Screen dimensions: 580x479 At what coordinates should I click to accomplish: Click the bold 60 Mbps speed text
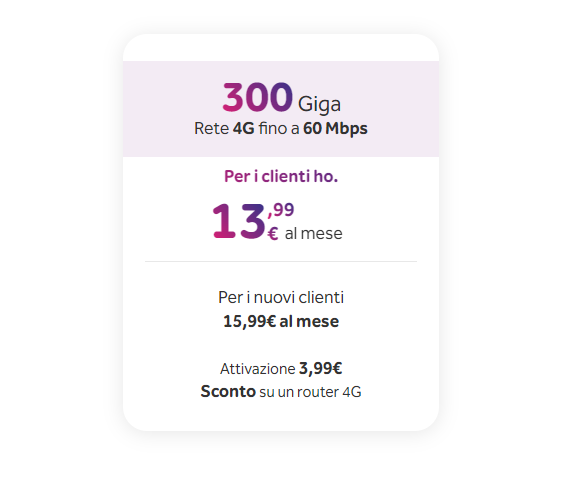pyautogui.click(x=335, y=129)
